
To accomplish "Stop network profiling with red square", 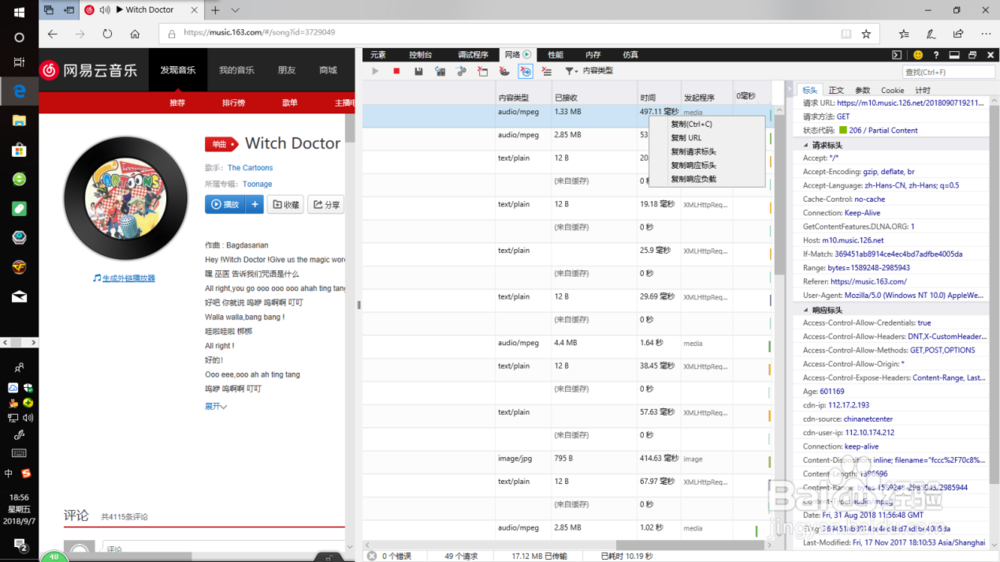I will [397, 71].
